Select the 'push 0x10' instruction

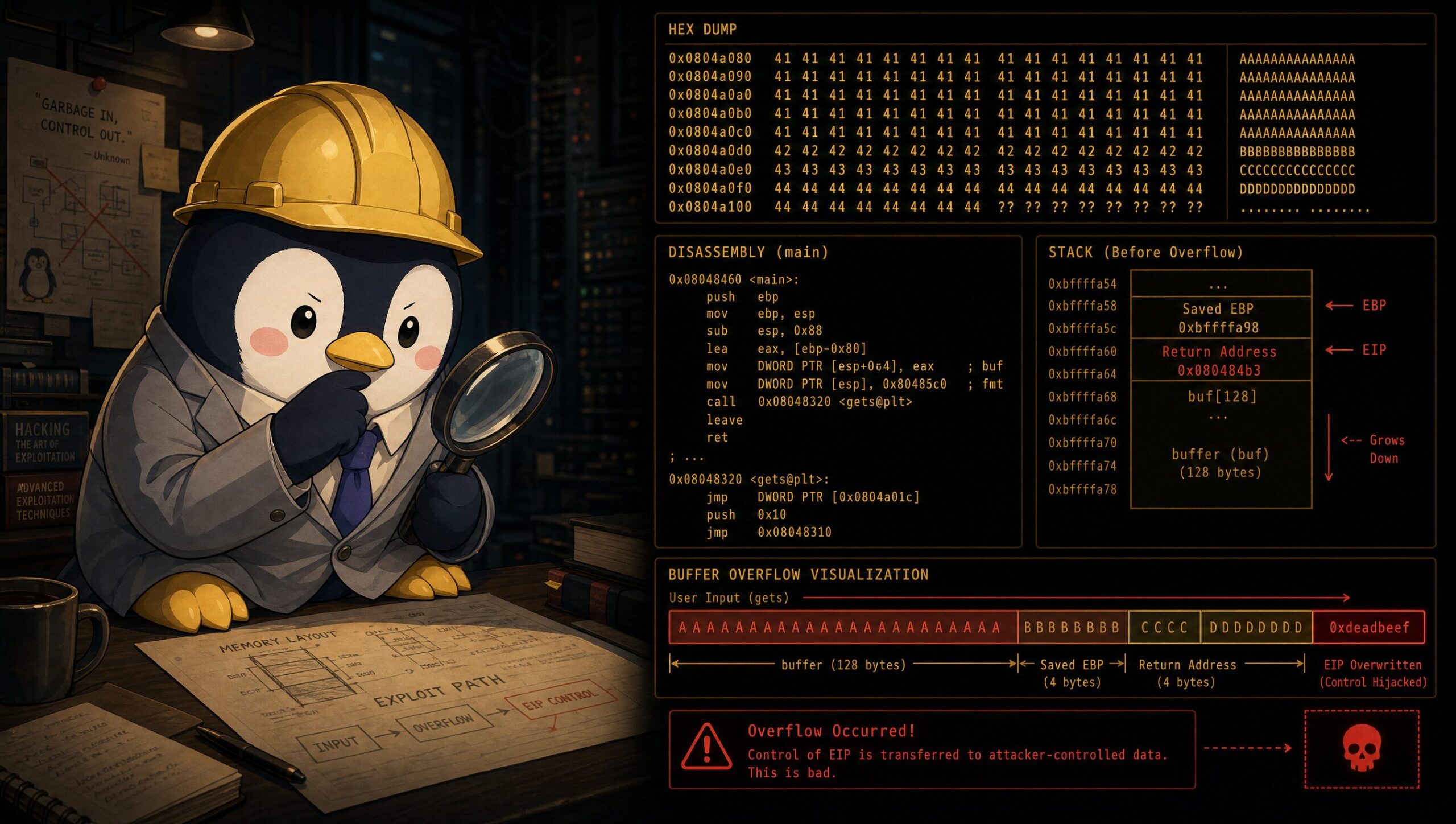tap(746, 514)
